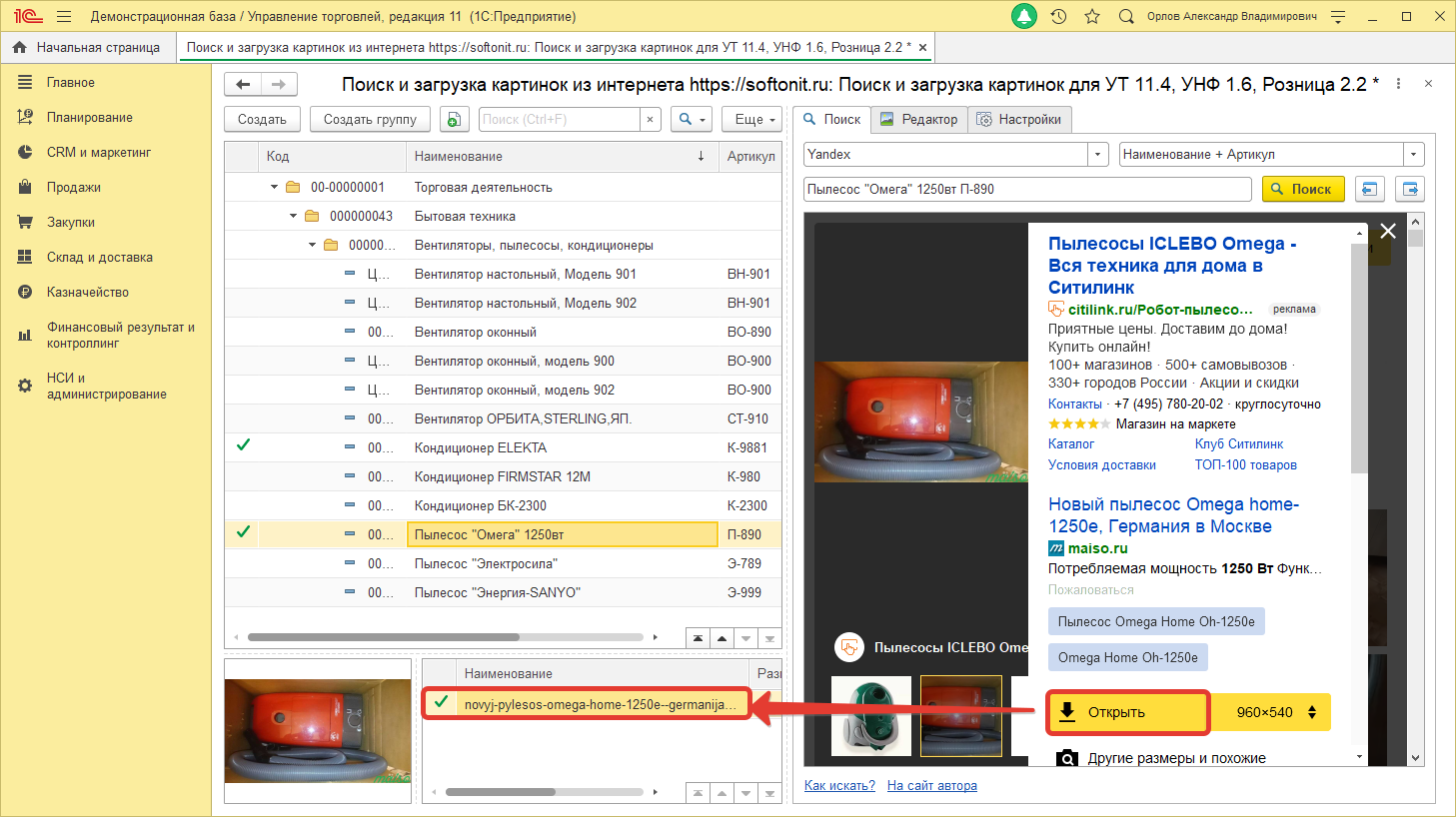Collapse the 00-00000001 Торговая деятельность group
1456x817 pixels.
pos(275,187)
